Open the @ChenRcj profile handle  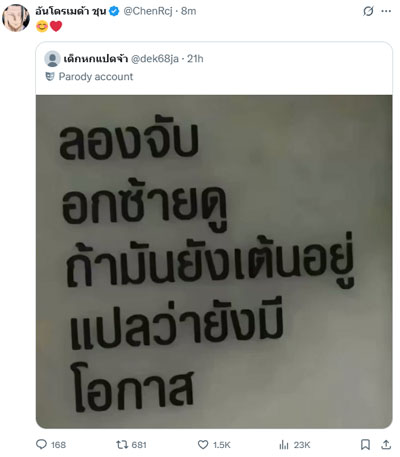pos(148,11)
